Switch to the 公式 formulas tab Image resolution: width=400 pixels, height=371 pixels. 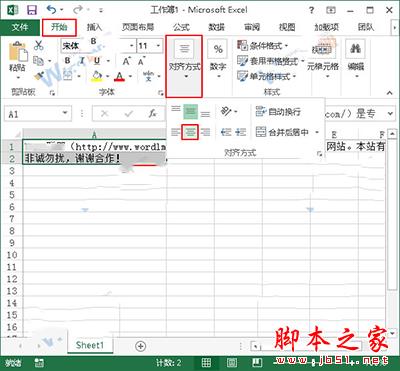(x=181, y=27)
